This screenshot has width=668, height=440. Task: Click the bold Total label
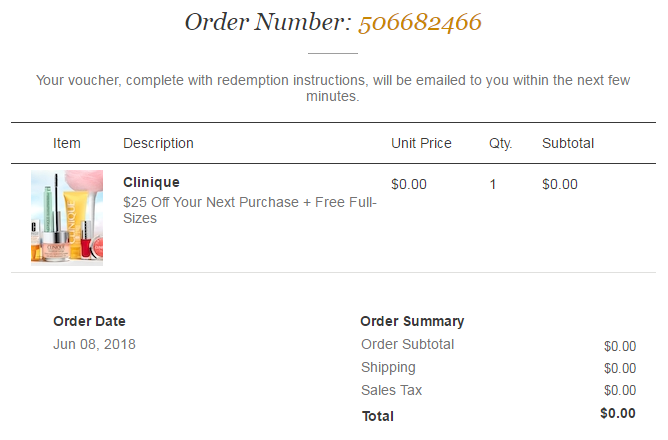[x=377, y=415]
